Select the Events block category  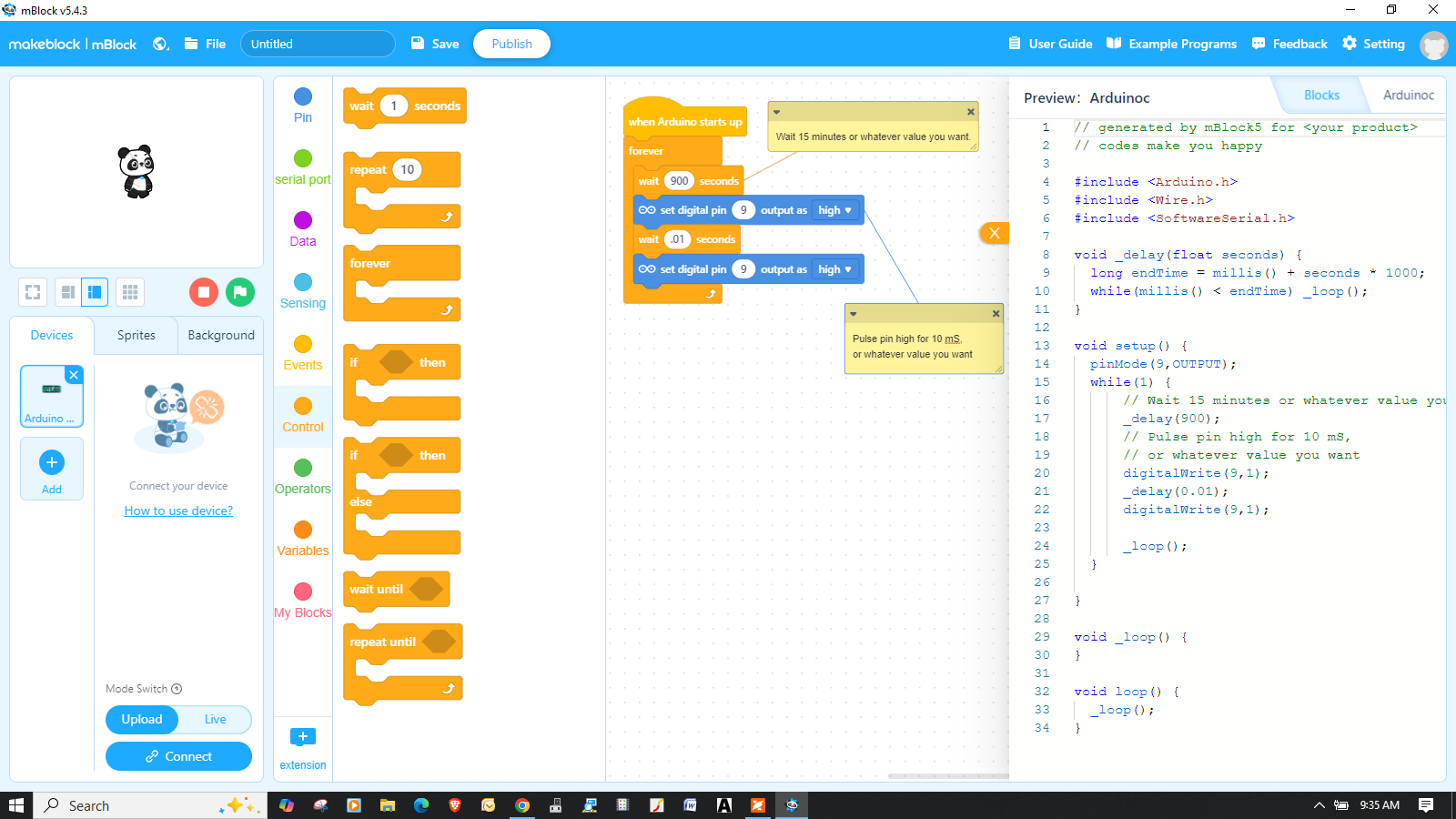[303, 353]
